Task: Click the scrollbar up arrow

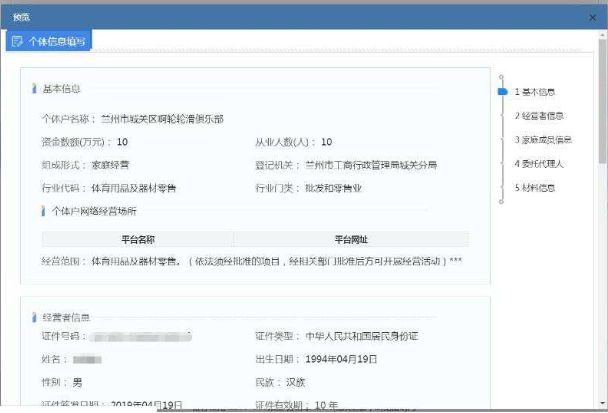Action: click(603, 35)
